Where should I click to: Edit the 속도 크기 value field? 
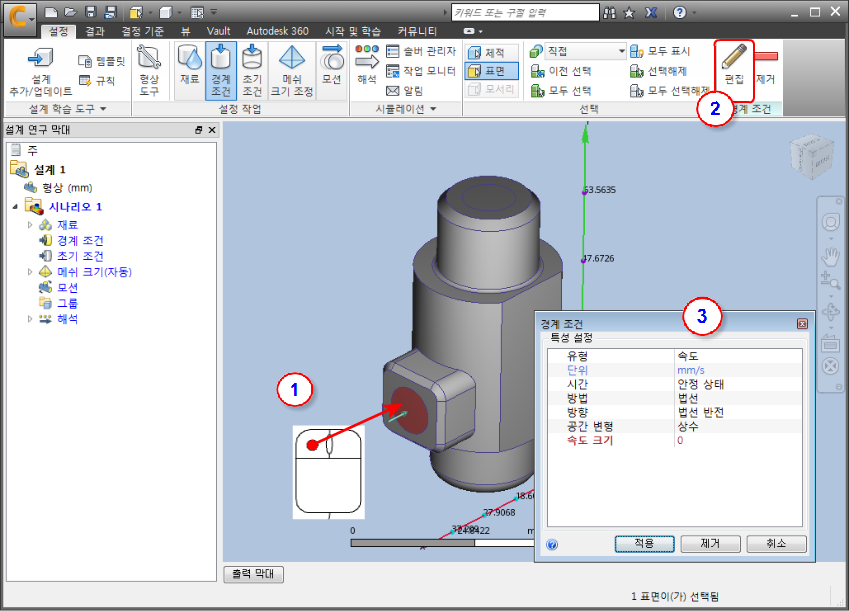(738, 440)
